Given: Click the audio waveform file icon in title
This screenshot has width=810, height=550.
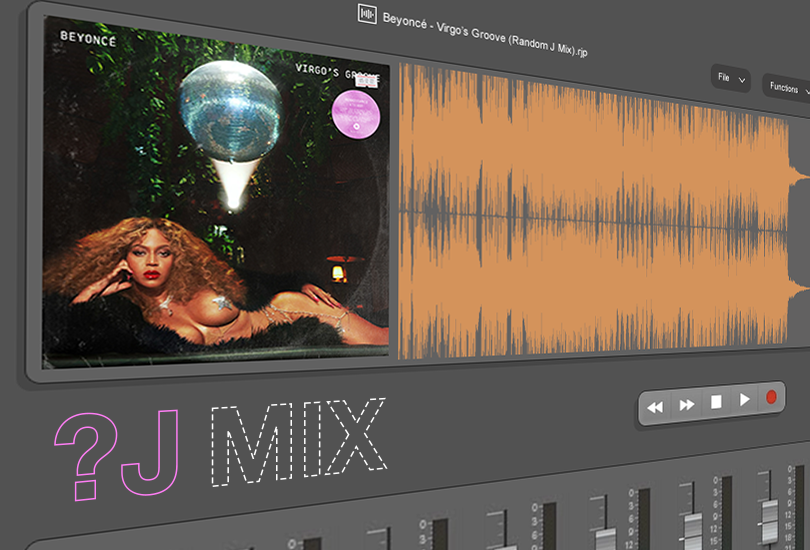Looking at the screenshot, I should pos(367,14).
